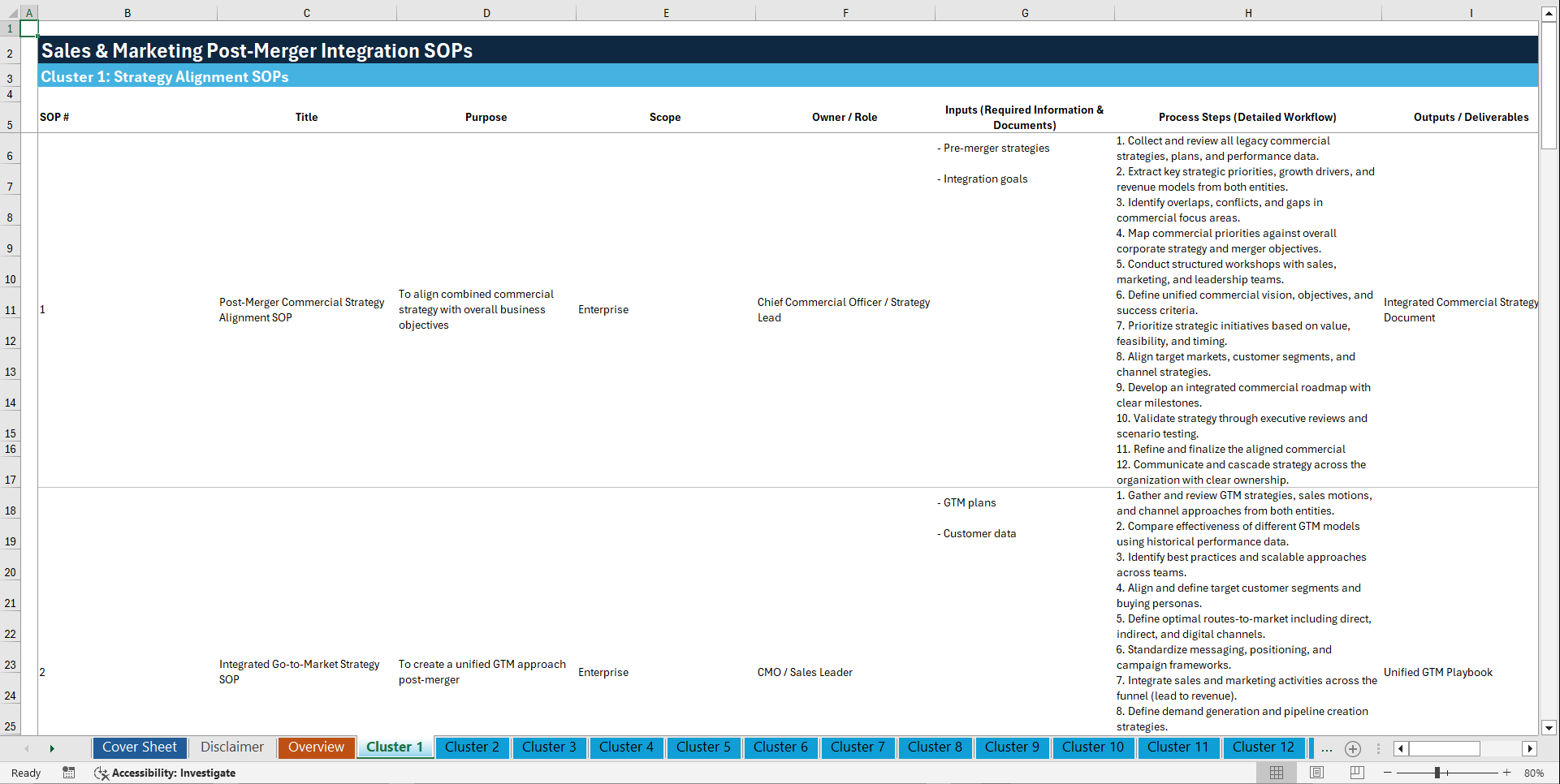The height and width of the screenshot is (784, 1560).
Task: Click the vertical scrollbar down arrow
Action: click(1550, 728)
